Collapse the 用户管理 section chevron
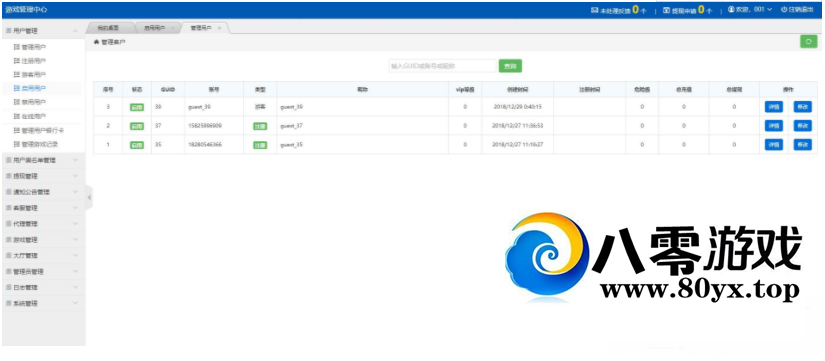825x361 pixels. tap(75, 31)
